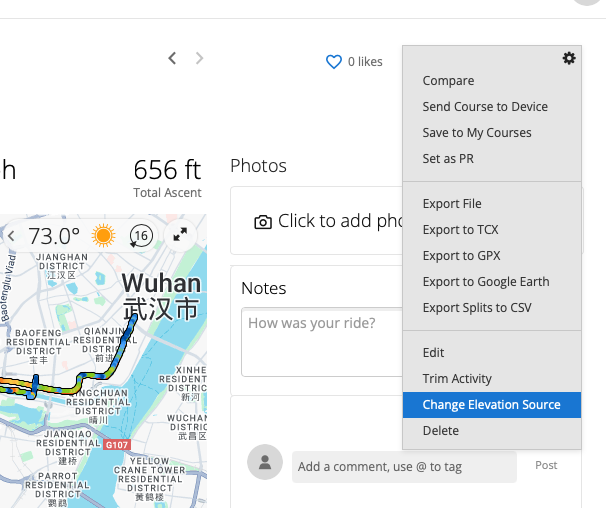Click the add a comment field
This screenshot has height=508, width=606.
(x=404, y=467)
